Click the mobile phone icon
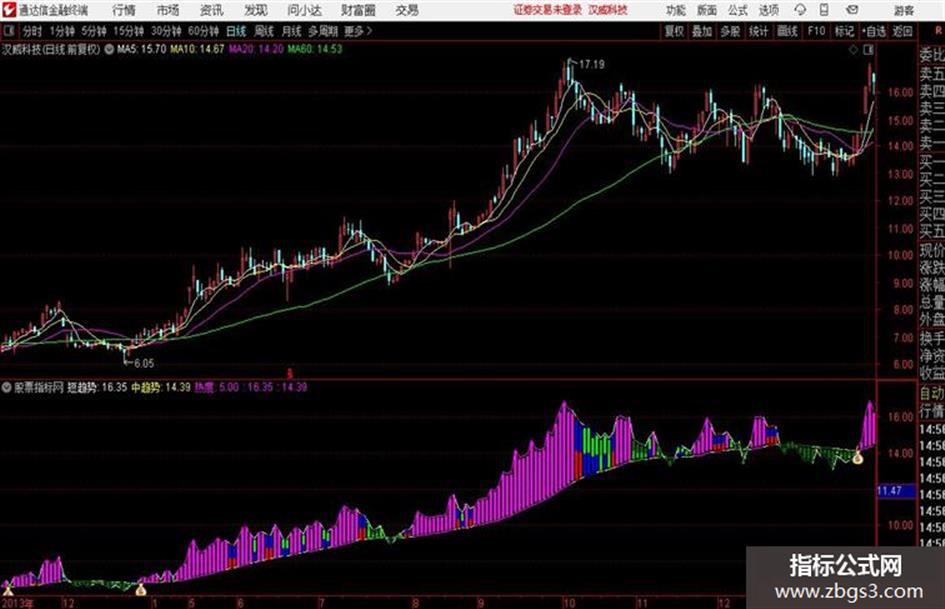 click(824, 10)
